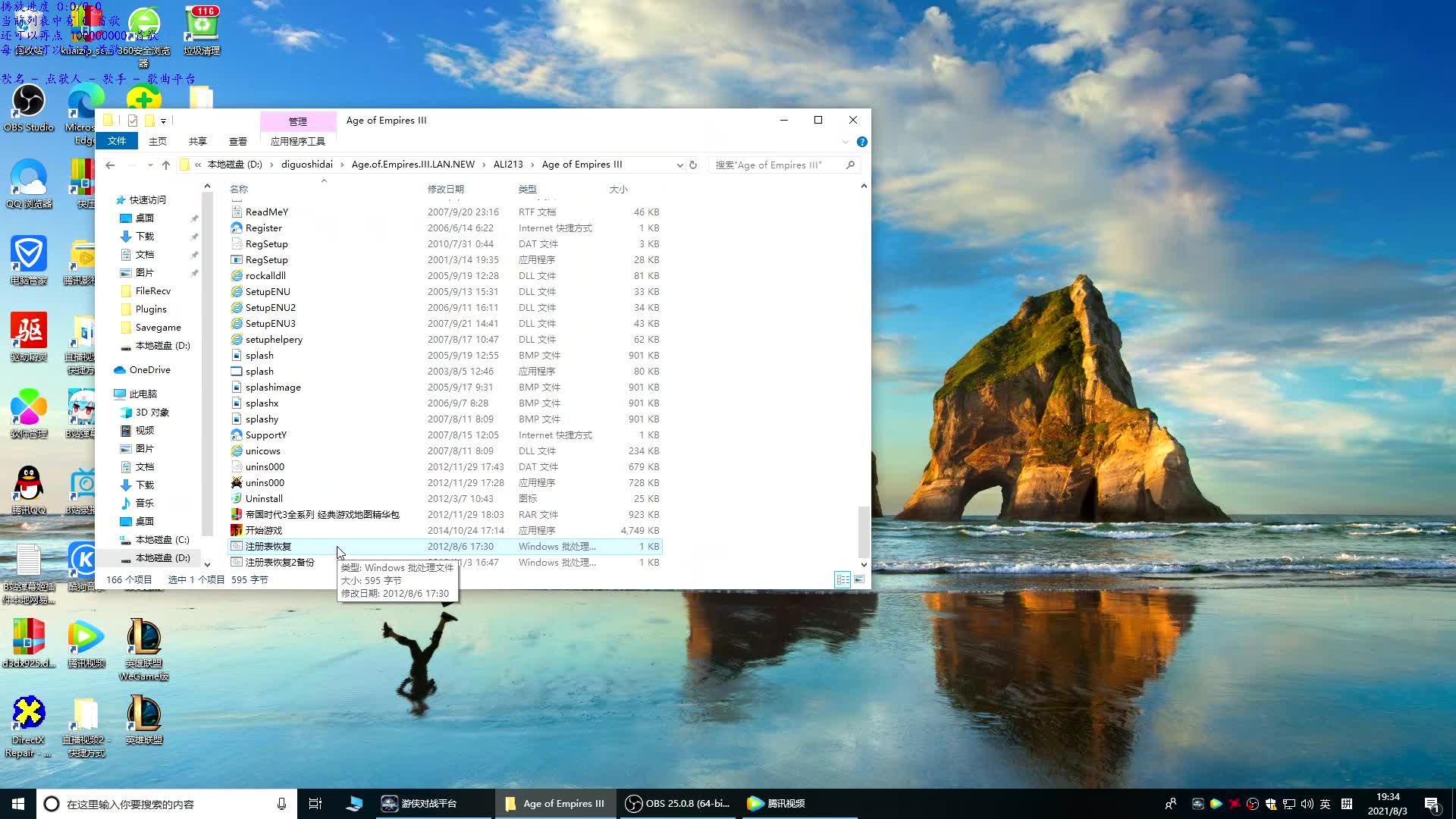Switch to 查看 ribbon tab
1456x819 pixels.
[238, 141]
